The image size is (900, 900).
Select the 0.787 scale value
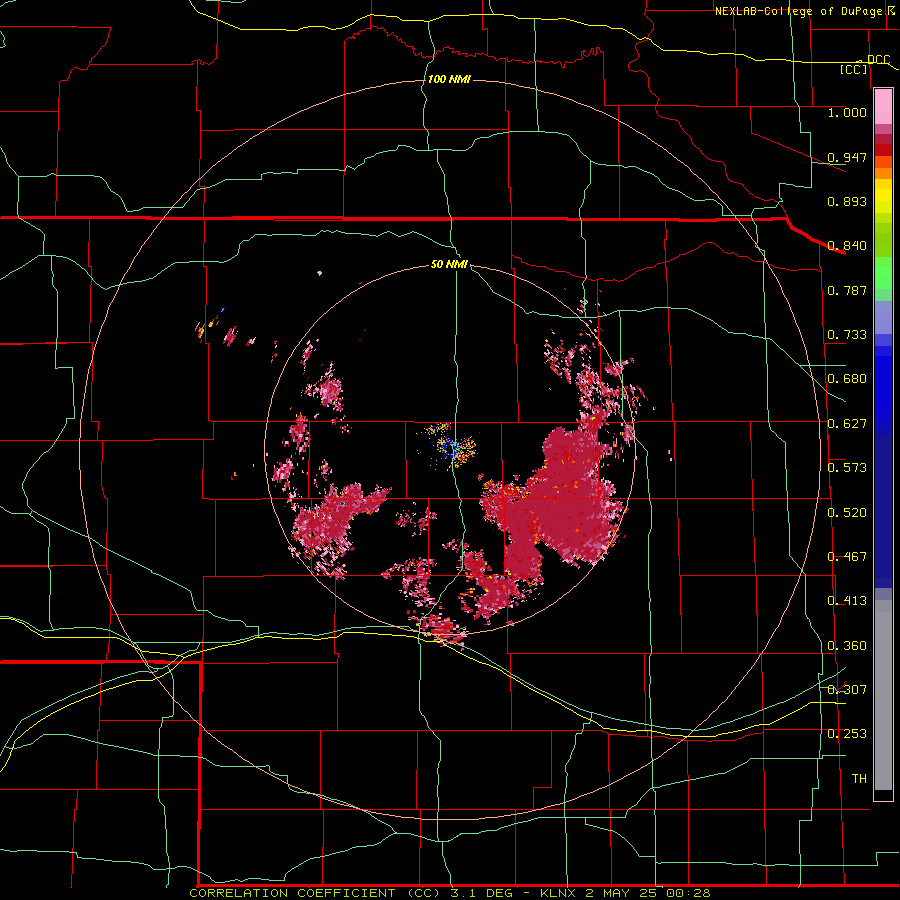pyautogui.click(x=847, y=290)
